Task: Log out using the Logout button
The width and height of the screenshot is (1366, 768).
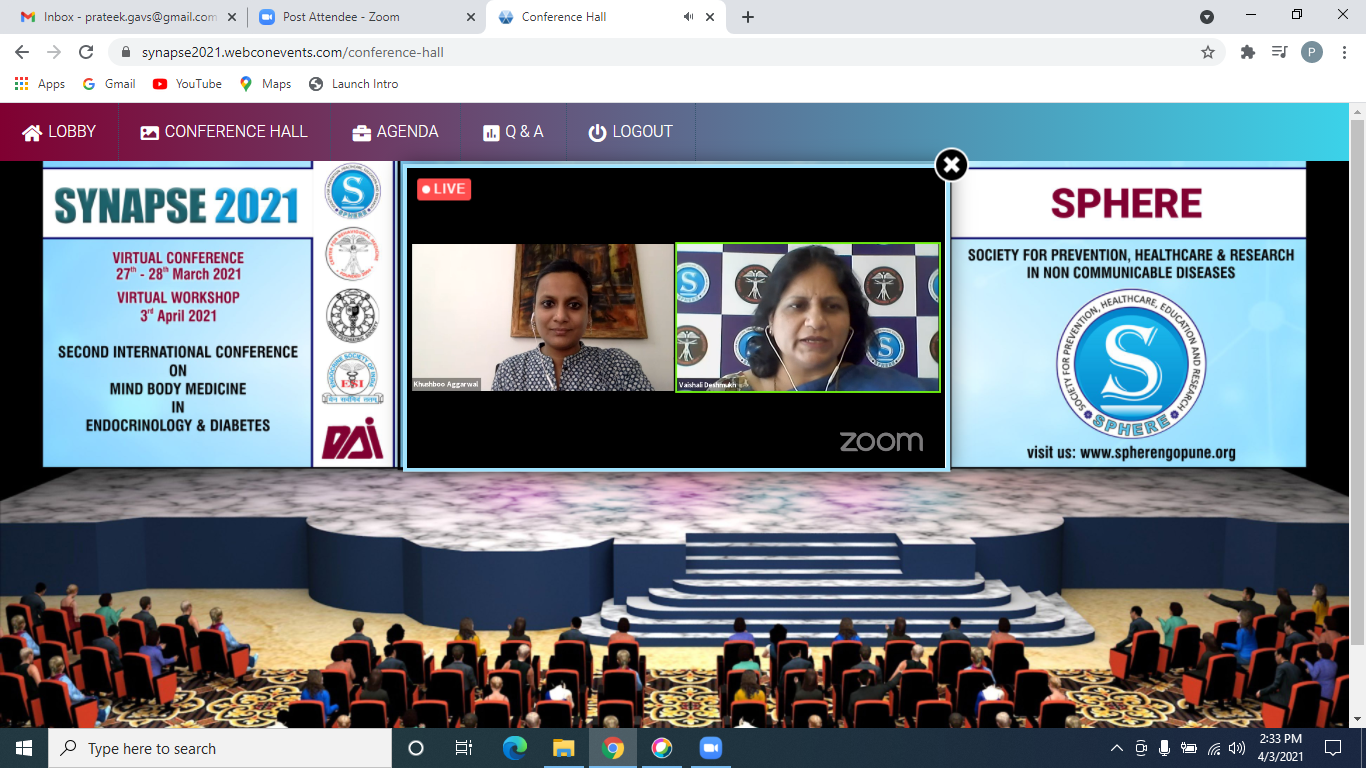Action: [630, 132]
